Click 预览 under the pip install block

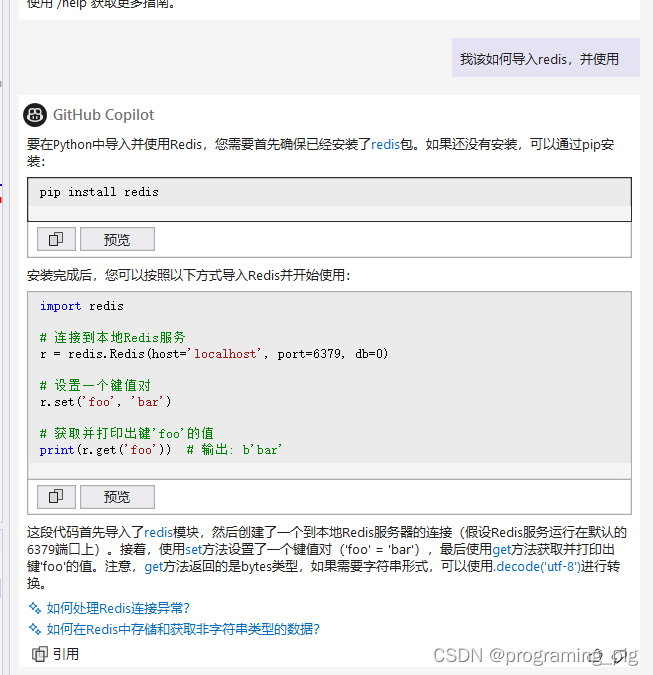117,239
